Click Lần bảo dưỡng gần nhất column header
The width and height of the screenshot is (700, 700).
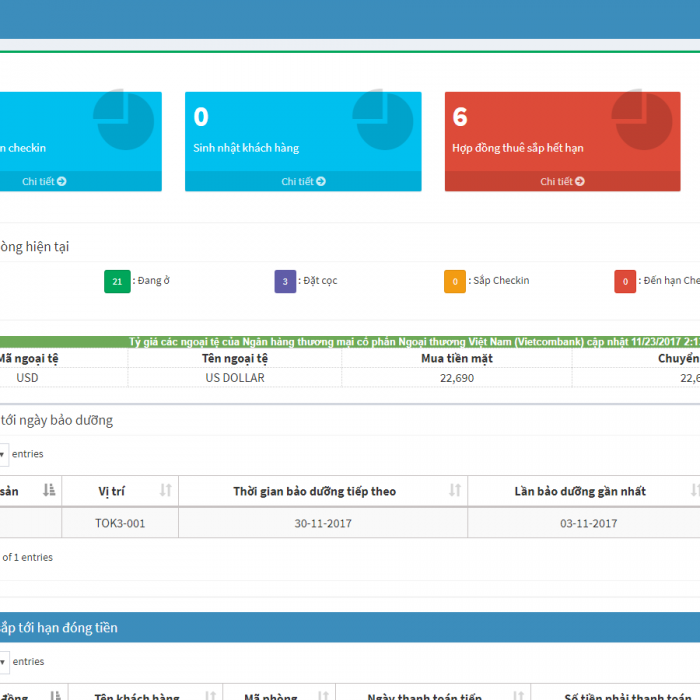[580, 491]
